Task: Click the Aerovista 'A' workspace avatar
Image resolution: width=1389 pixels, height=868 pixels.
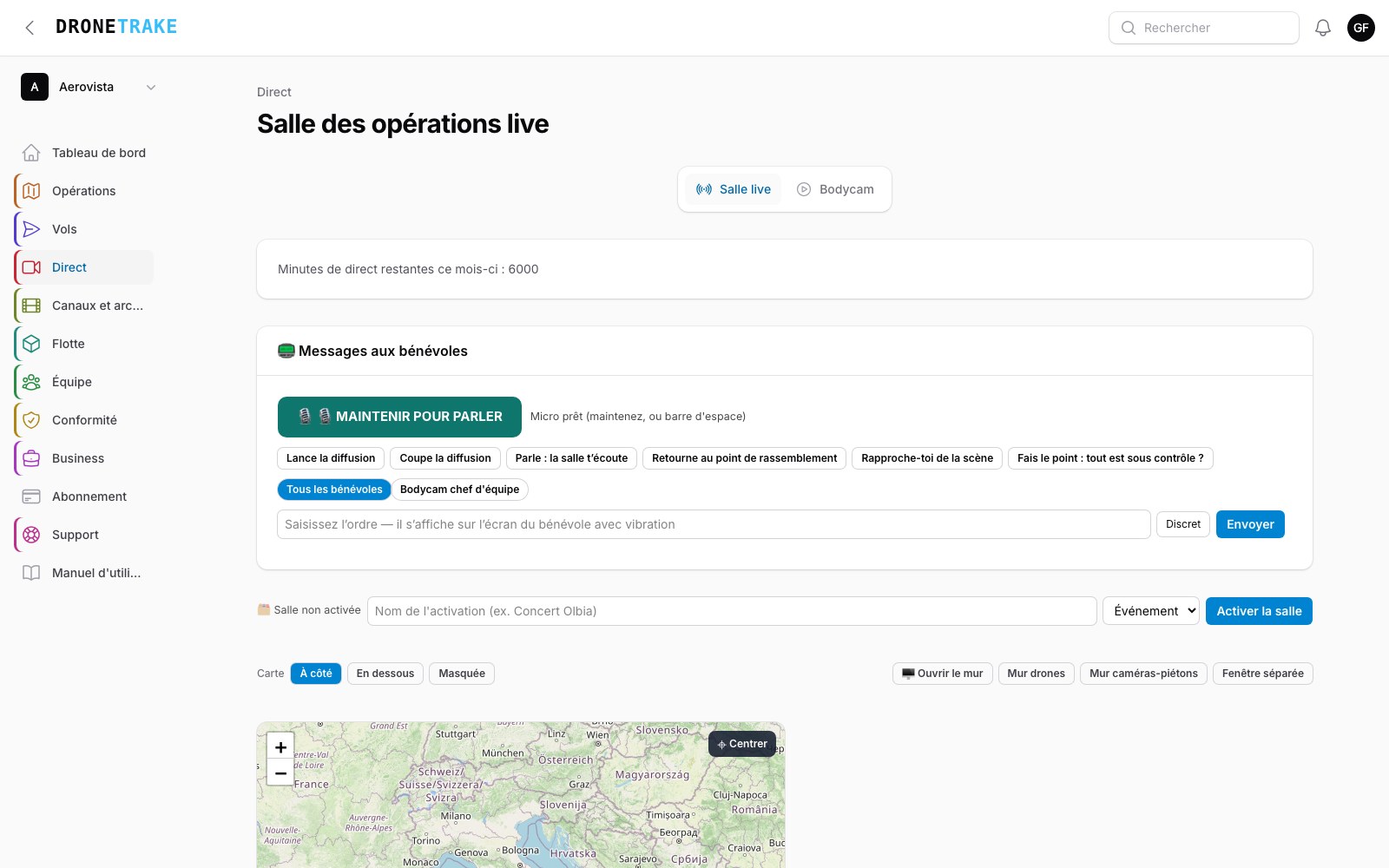Action: tap(35, 87)
